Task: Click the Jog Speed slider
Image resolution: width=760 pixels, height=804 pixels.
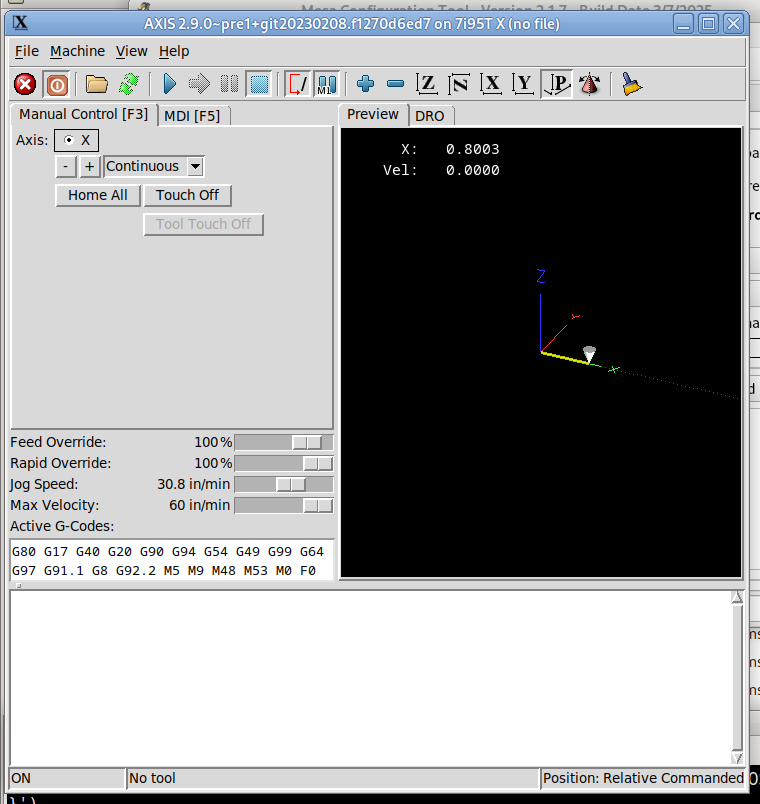Action: click(284, 485)
